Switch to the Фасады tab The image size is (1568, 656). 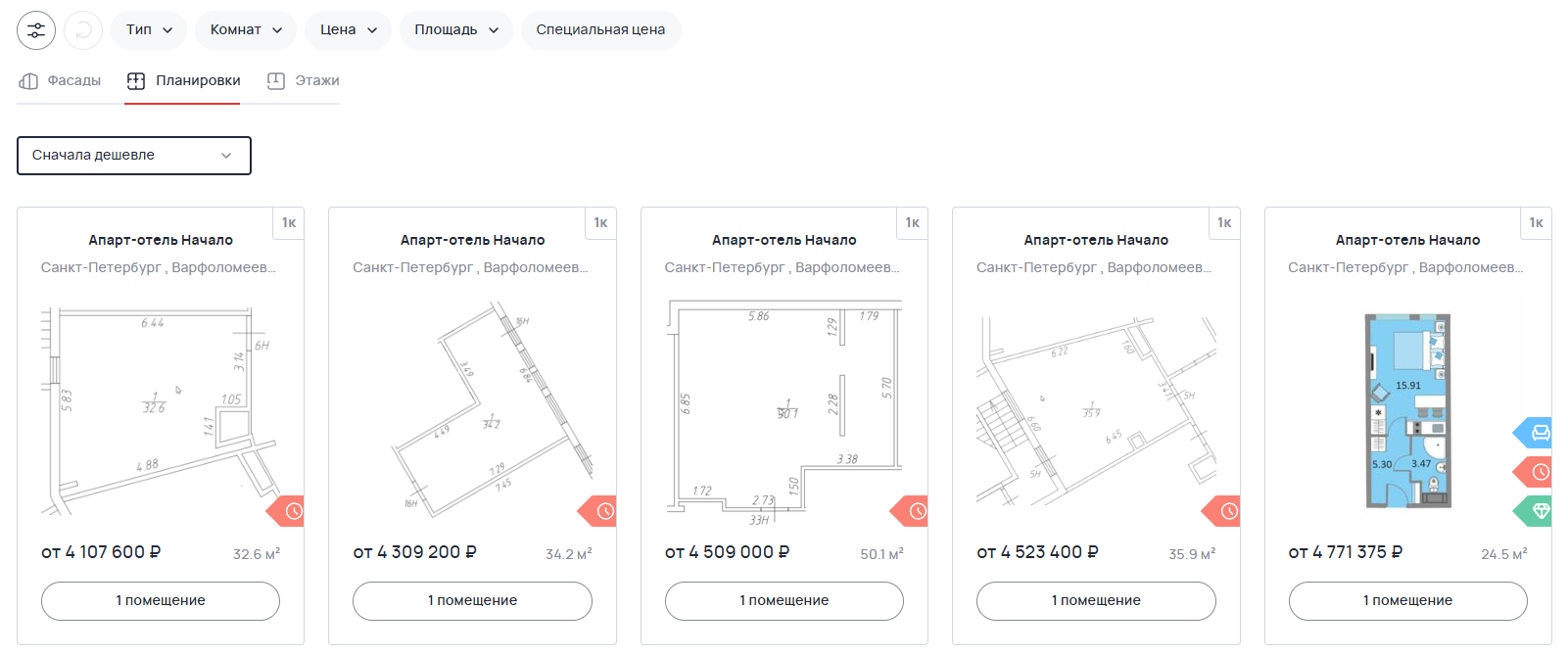point(61,81)
